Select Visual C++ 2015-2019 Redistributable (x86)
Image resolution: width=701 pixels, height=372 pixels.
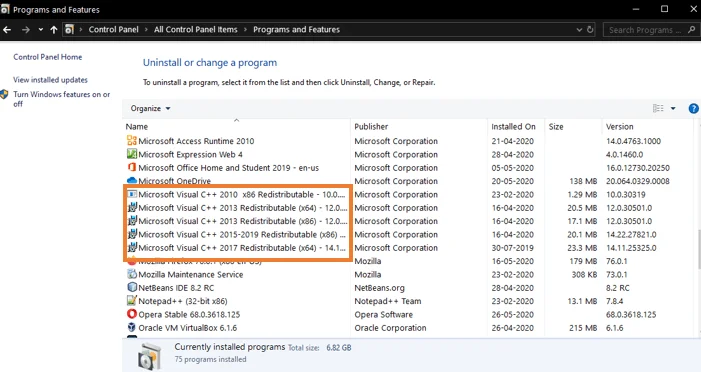tap(242, 234)
